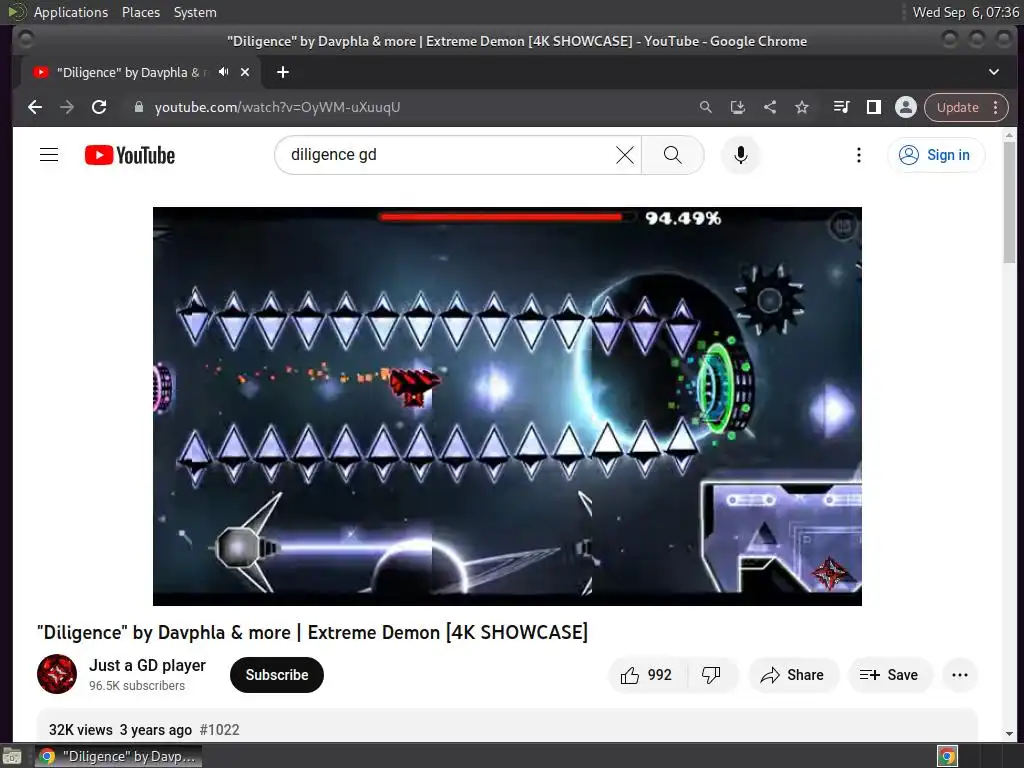Click the 96.5K subscribers text

pyautogui.click(x=137, y=686)
